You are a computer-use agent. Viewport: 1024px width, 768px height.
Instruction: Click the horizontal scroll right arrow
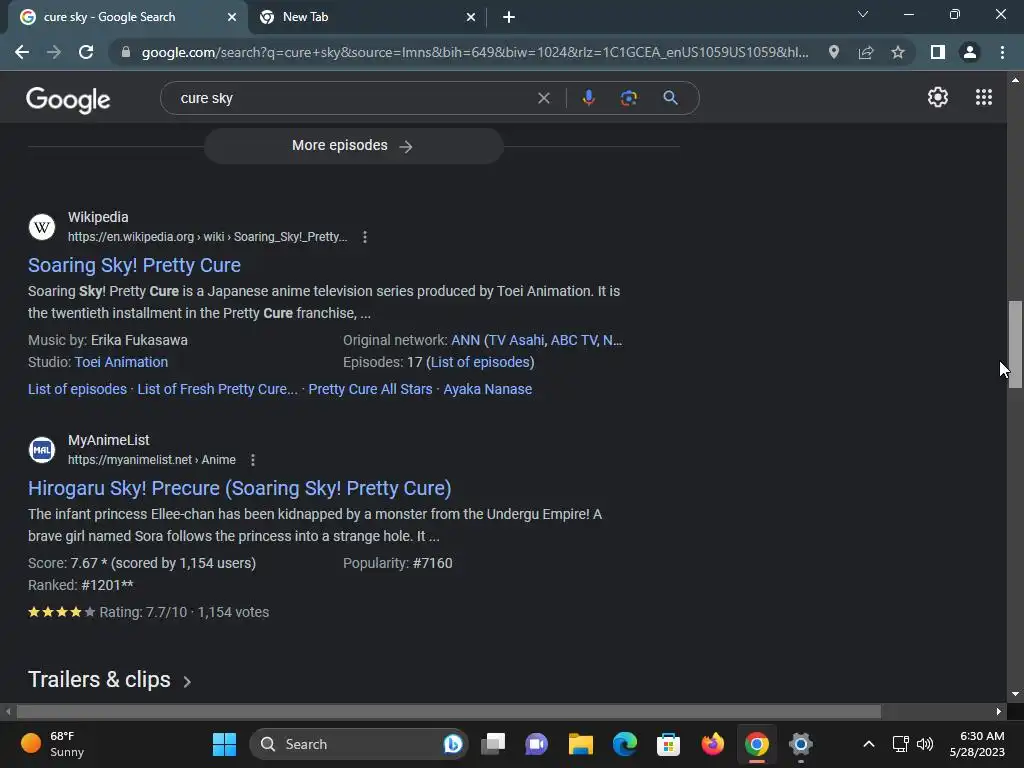[x=999, y=711]
